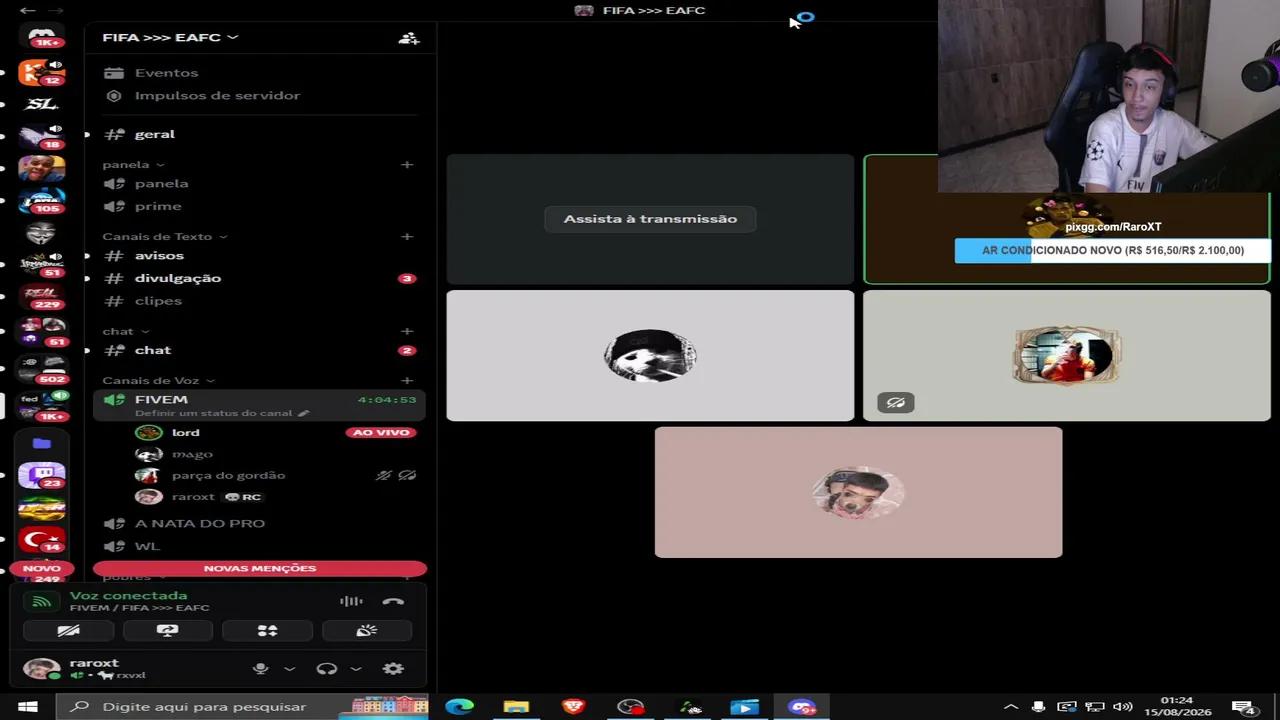Collapse the panela category

tap(133, 165)
